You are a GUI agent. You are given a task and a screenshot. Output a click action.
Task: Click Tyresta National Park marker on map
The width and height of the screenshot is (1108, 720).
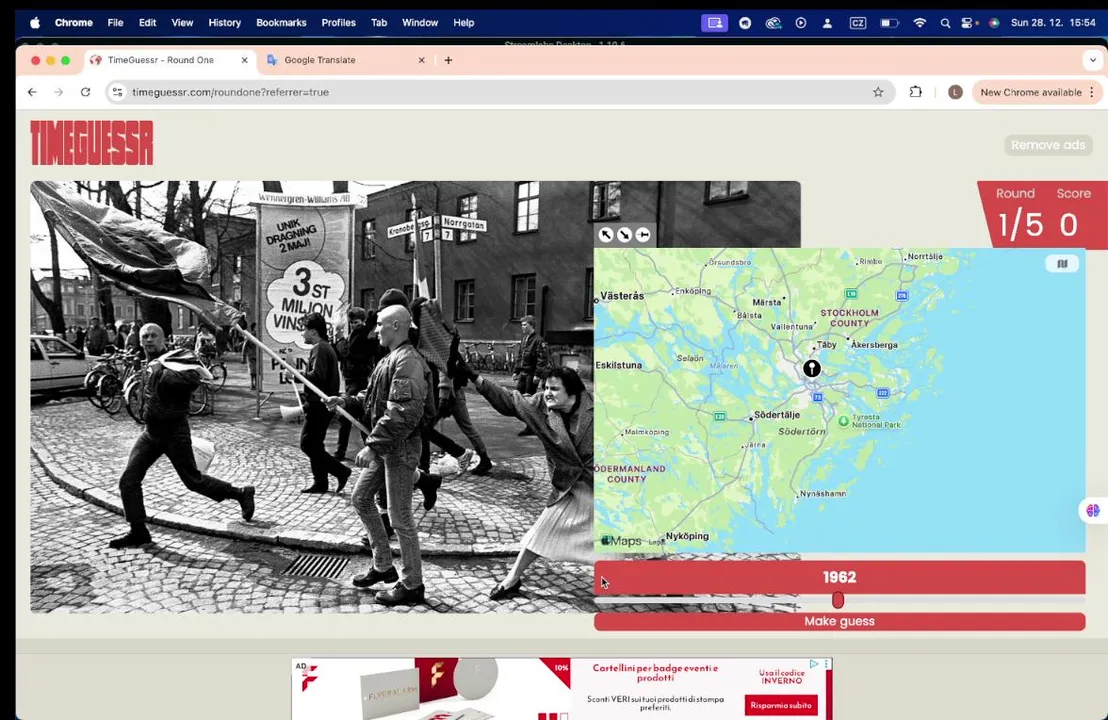[843, 421]
